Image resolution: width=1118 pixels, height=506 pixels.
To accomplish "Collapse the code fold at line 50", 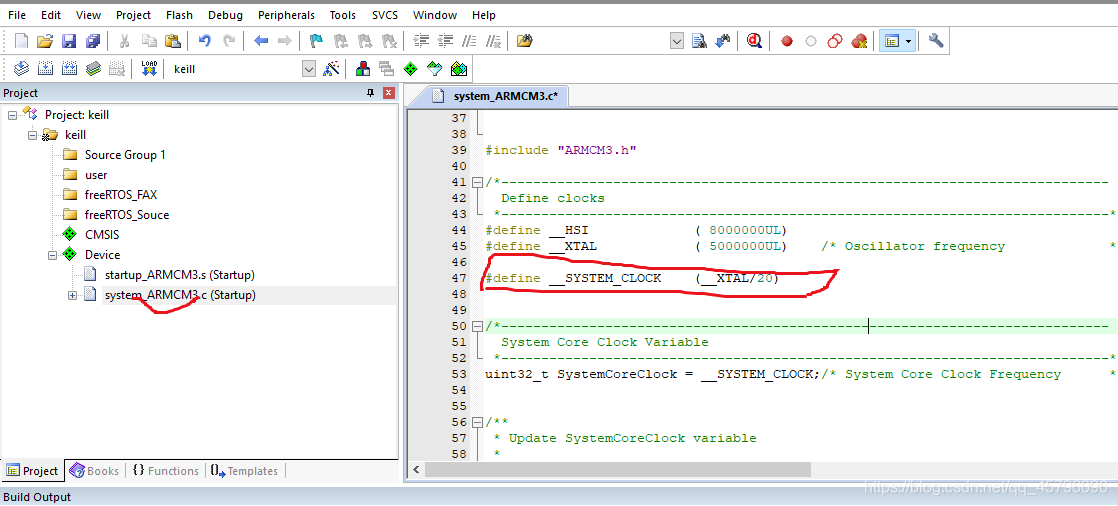I will [476, 326].
